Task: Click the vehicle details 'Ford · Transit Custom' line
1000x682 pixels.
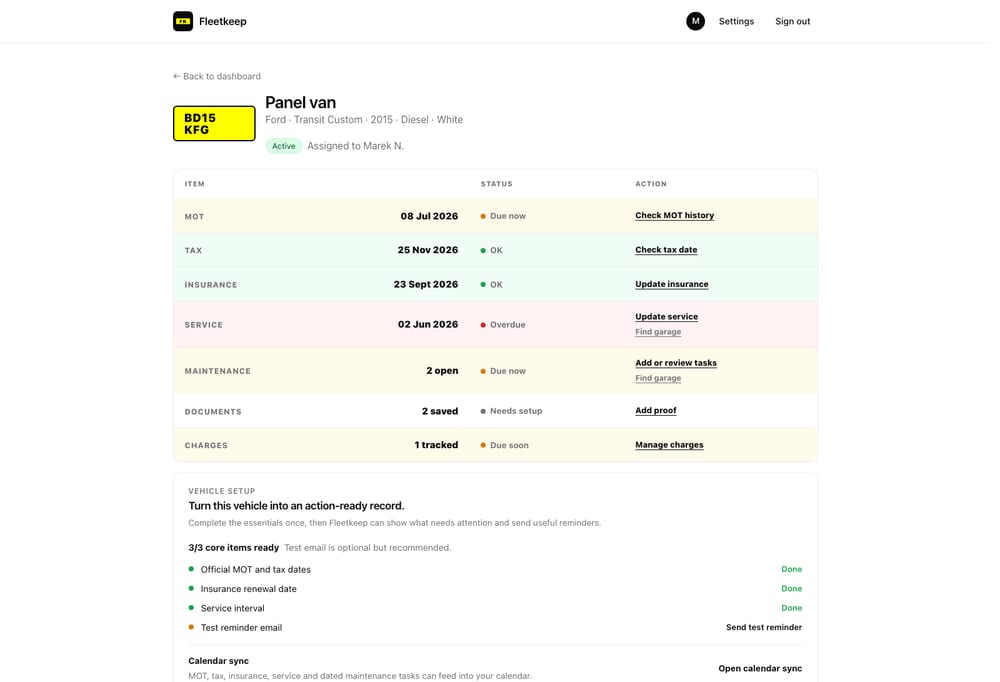Action: pyautogui.click(x=364, y=120)
